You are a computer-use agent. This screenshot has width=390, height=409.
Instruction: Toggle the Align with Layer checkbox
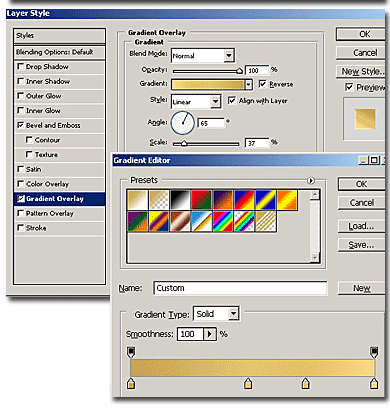(232, 100)
